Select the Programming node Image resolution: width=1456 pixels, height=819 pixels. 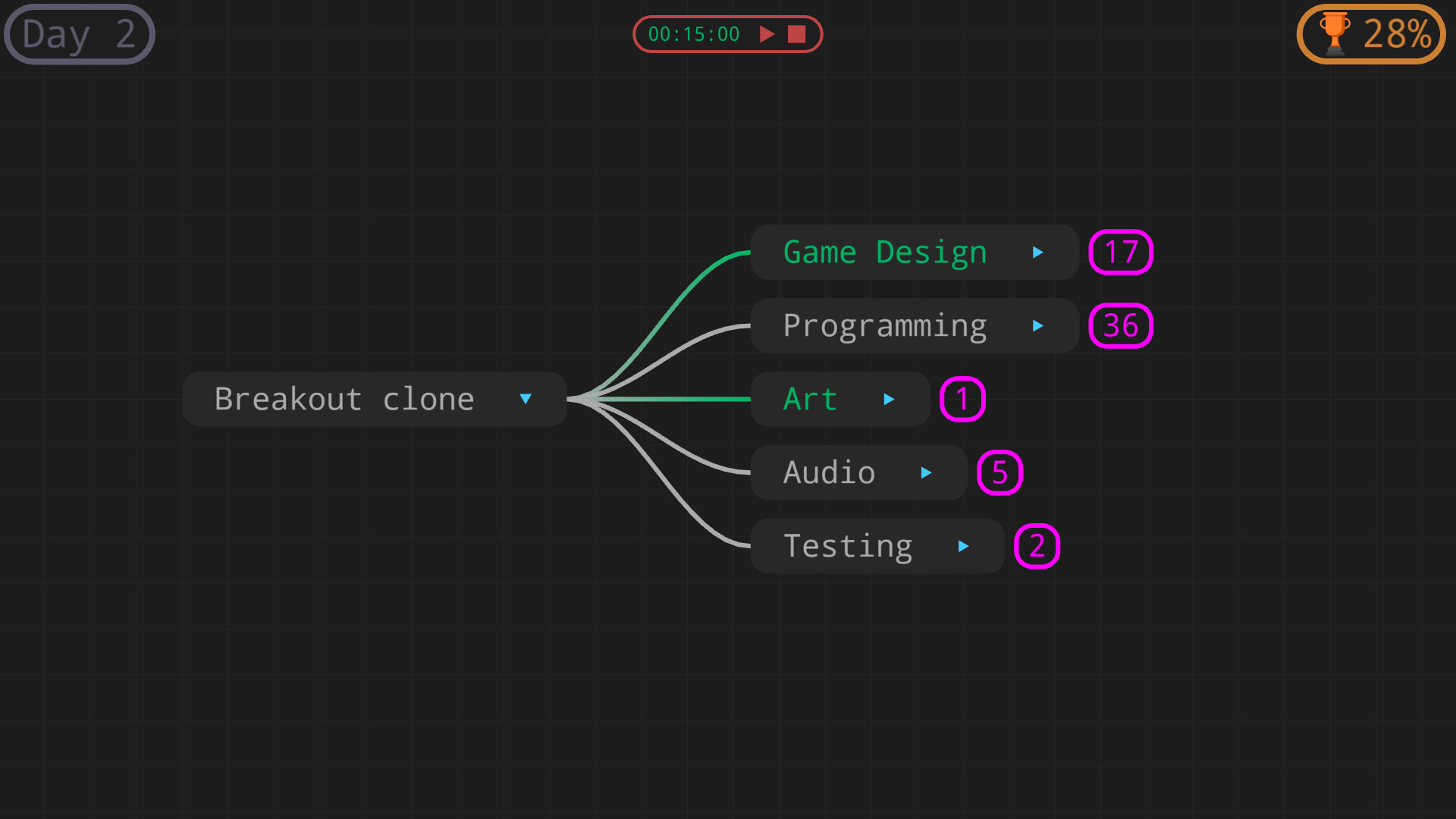pos(883,325)
